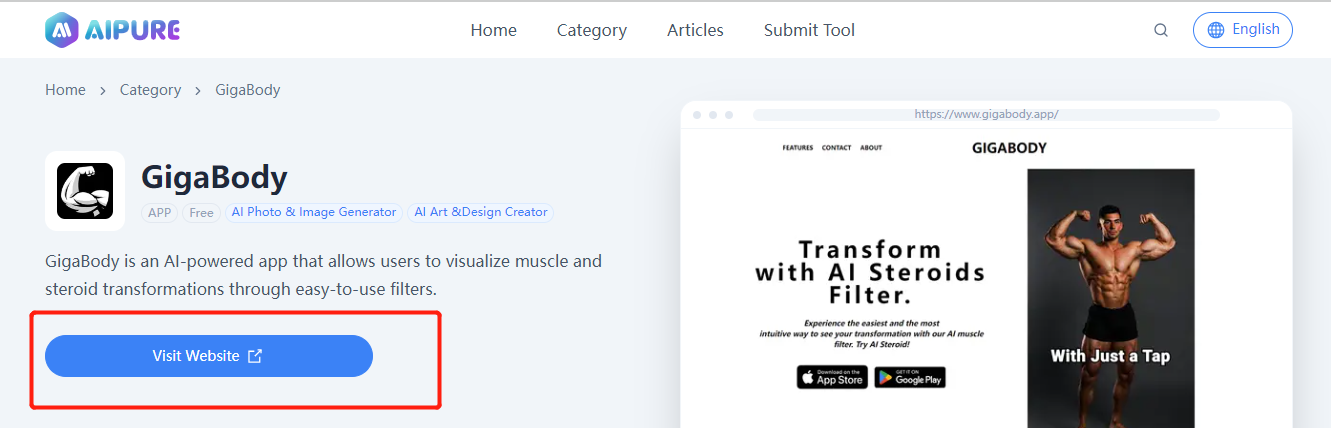Click Category in the breadcrumb
The height and width of the screenshot is (435, 1331).
point(150,90)
